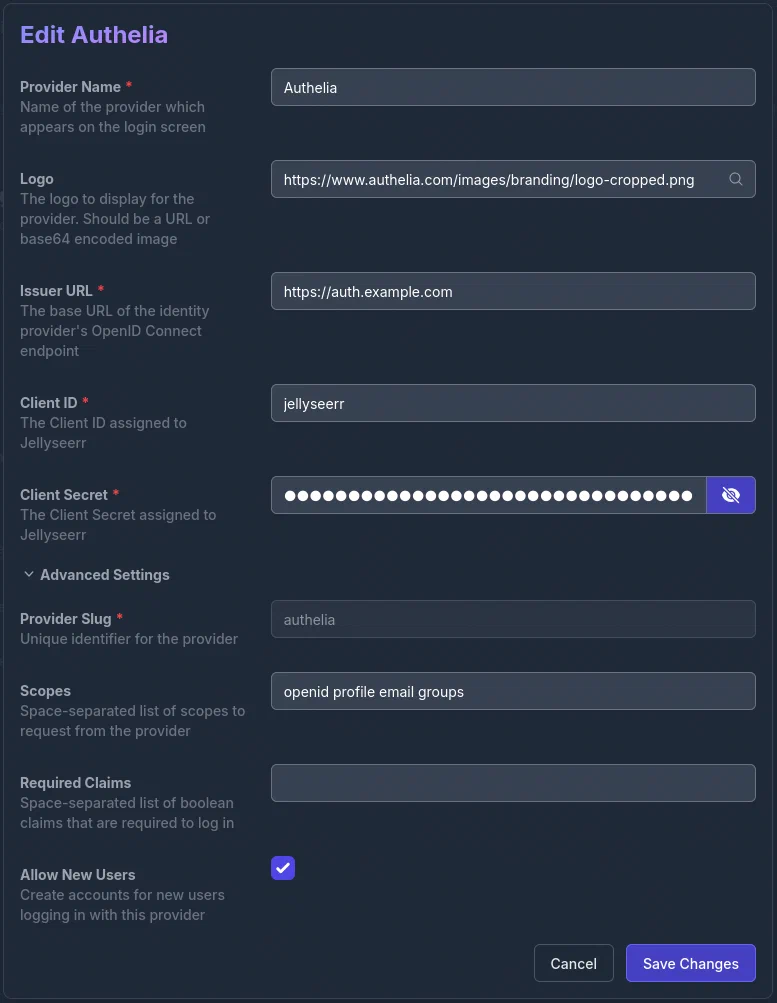Click the masked Client Secret field
Viewport: 777px width, 1003px height.
(x=489, y=494)
